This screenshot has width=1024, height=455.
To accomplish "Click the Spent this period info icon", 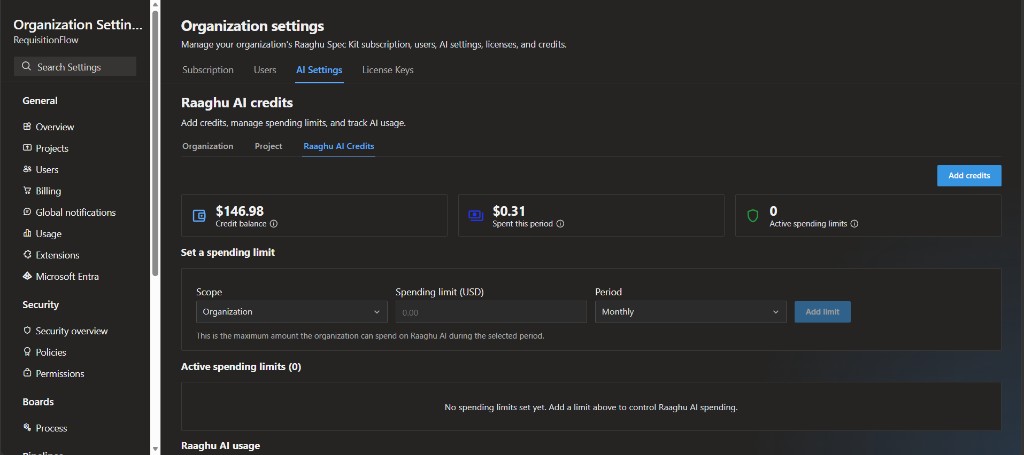I will pyautogui.click(x=560, y=224).
